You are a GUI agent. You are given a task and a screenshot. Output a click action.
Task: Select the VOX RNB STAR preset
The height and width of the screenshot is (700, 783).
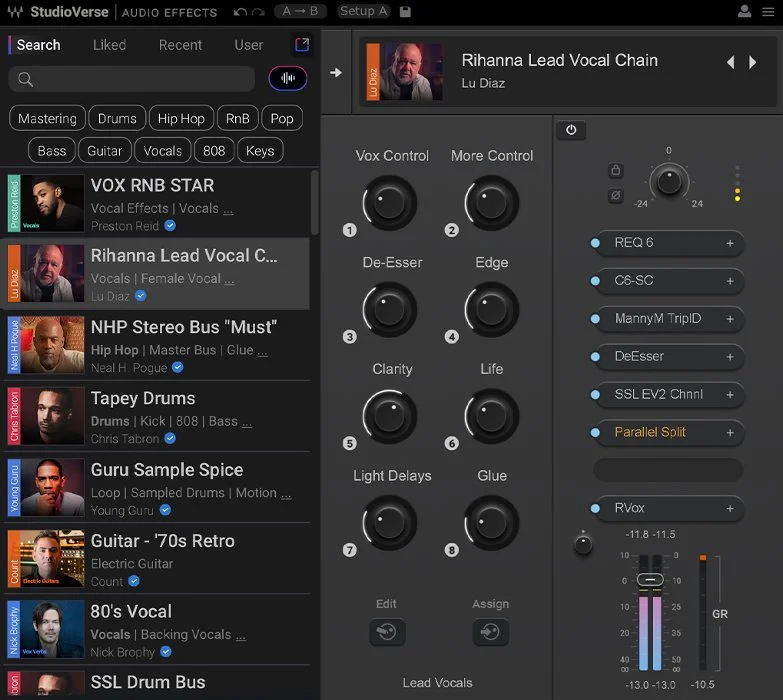(x=156, y=203)
